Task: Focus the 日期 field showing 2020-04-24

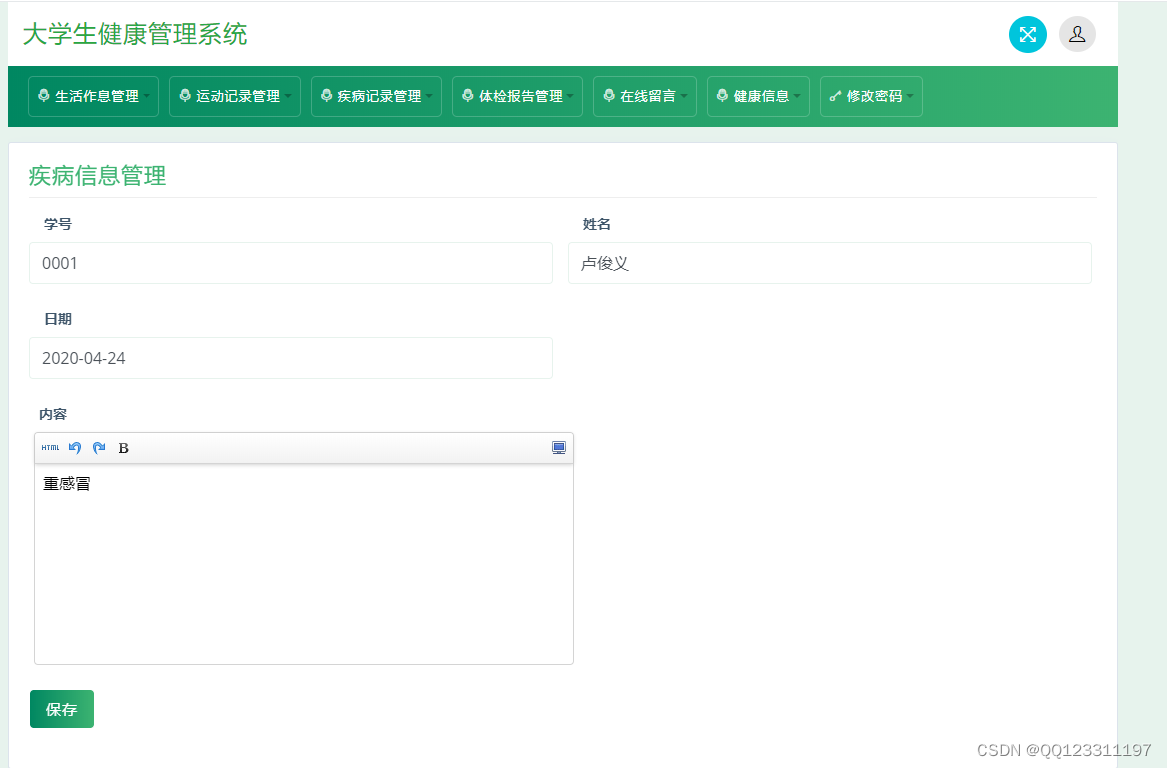Action: pyautogui.click(x=291, y=358)
